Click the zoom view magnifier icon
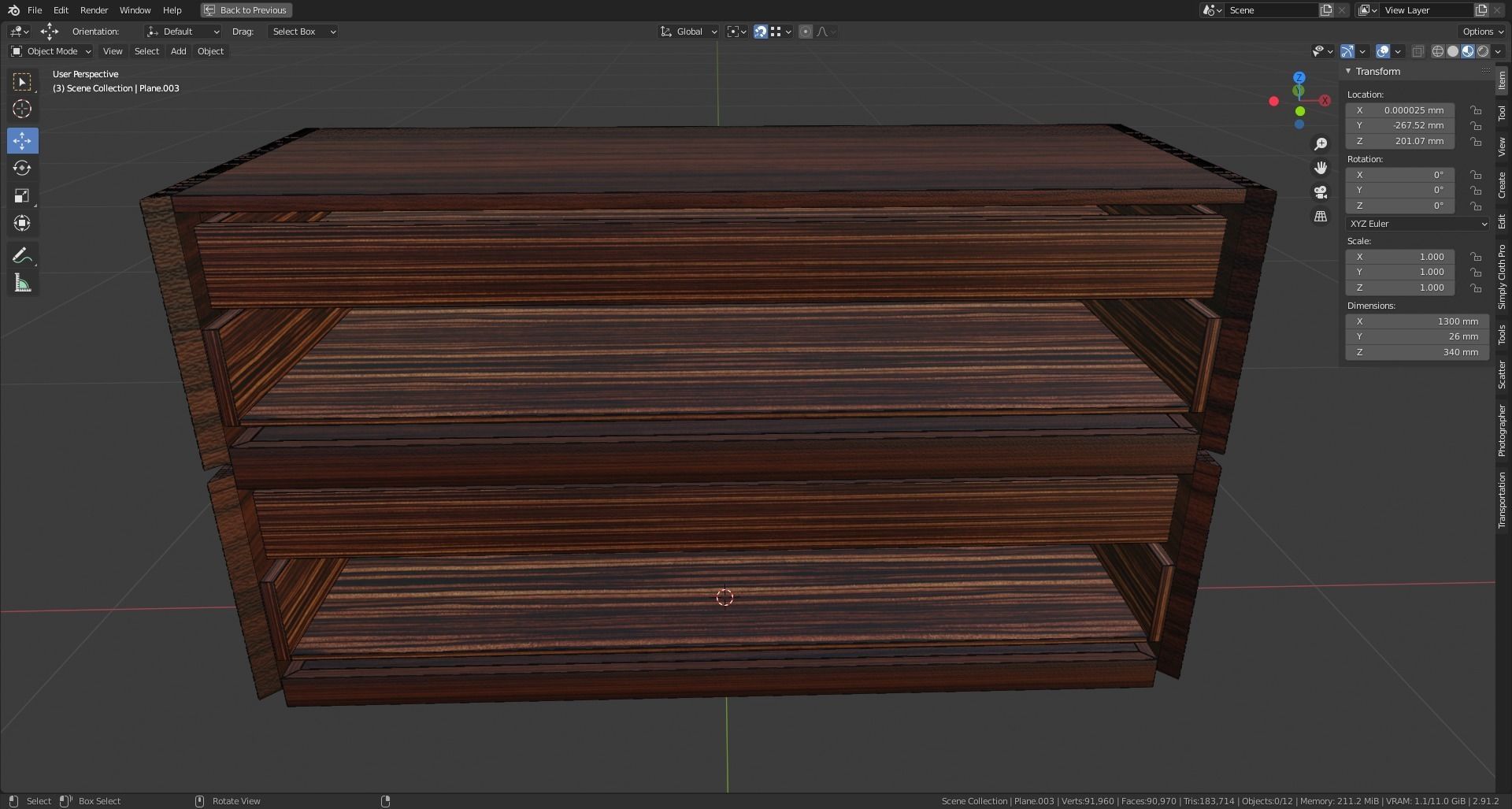This screenshot has height=809, width=1512. [x=1321, y=144]
